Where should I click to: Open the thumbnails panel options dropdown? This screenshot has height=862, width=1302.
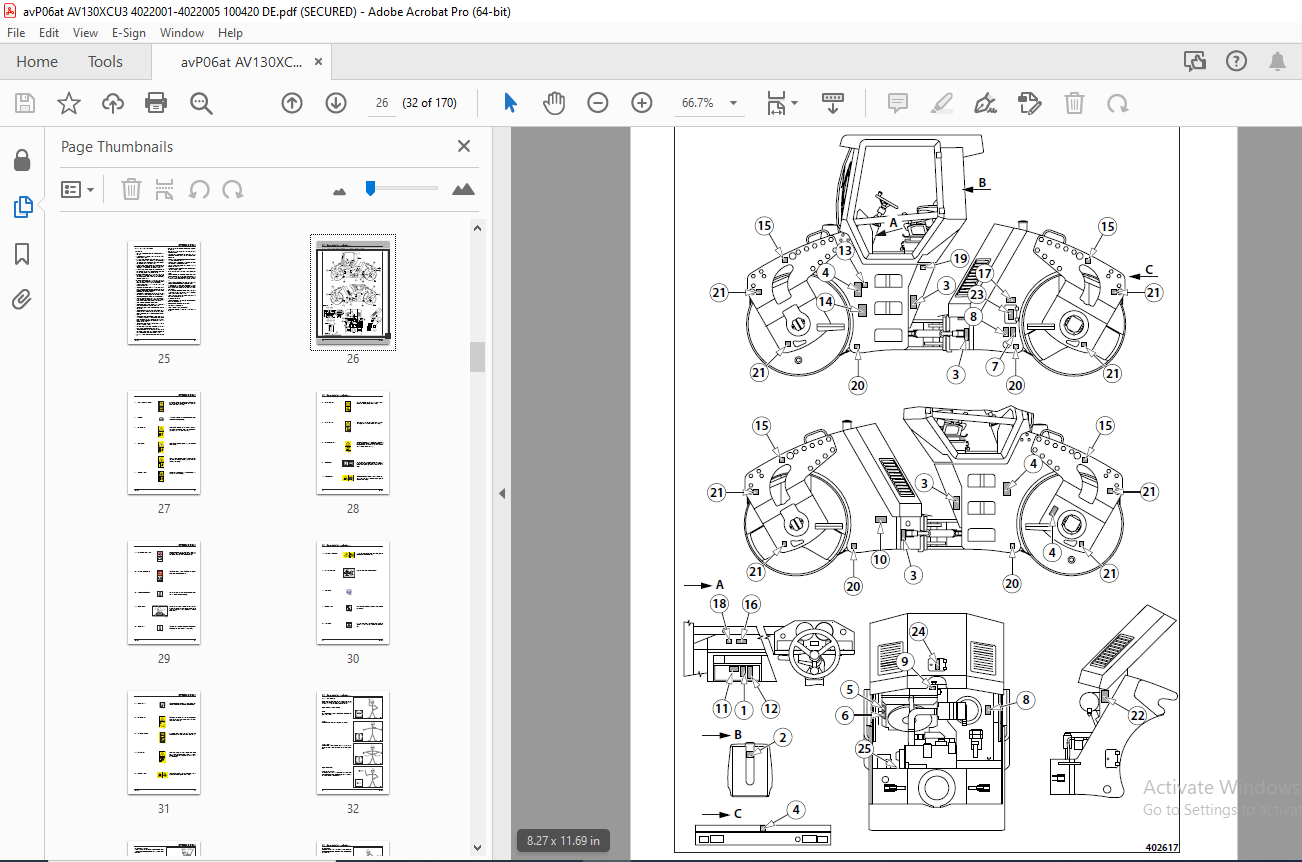(78, 189)
